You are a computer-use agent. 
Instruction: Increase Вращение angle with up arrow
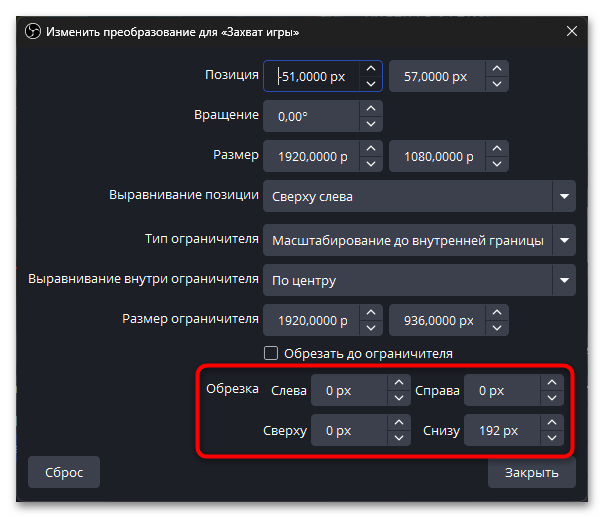(x=371, y=109)
